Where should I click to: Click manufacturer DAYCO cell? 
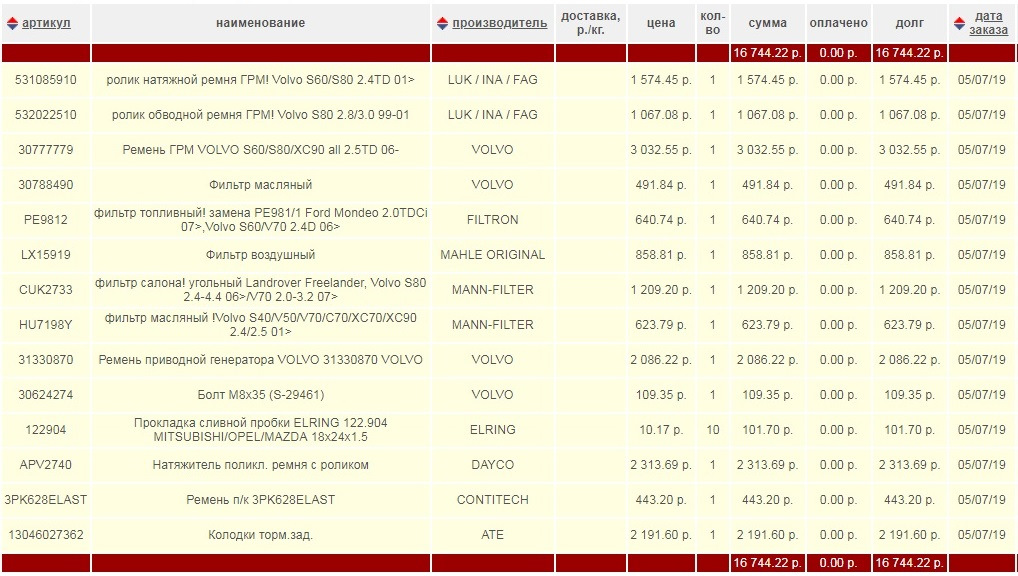point(493,466)
